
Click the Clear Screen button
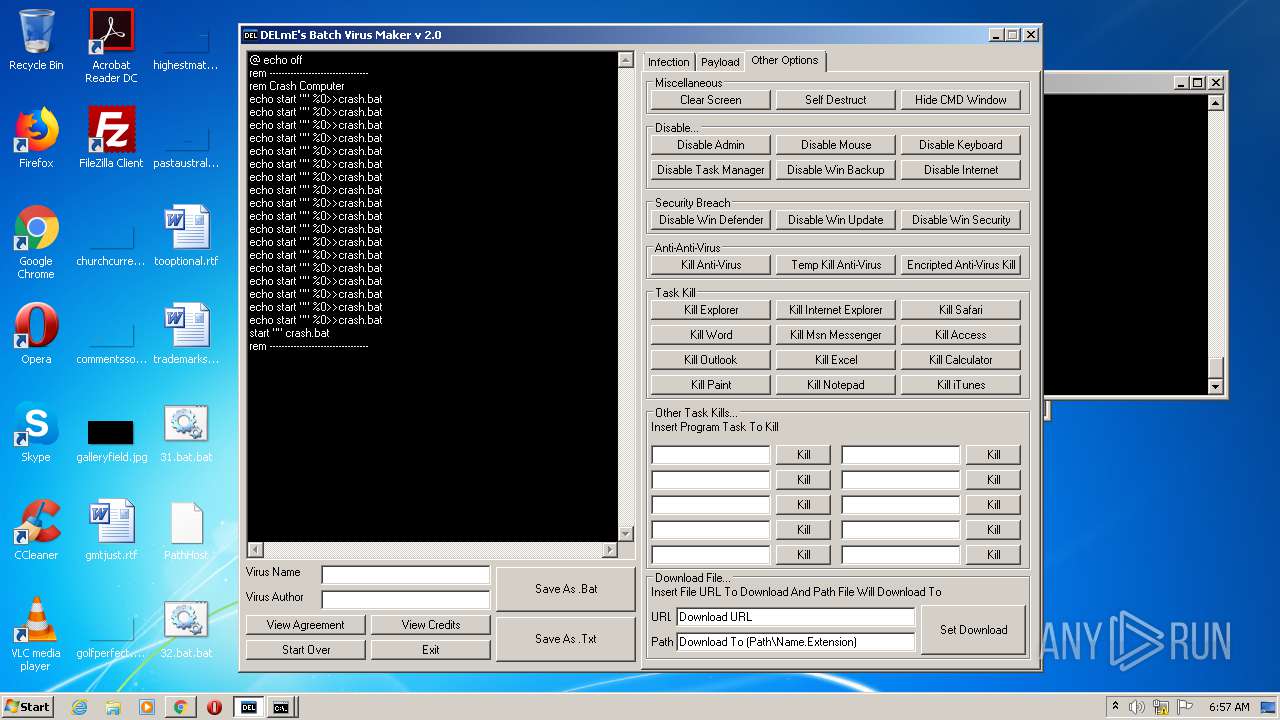pyautogui.click(x=711, y=100)
